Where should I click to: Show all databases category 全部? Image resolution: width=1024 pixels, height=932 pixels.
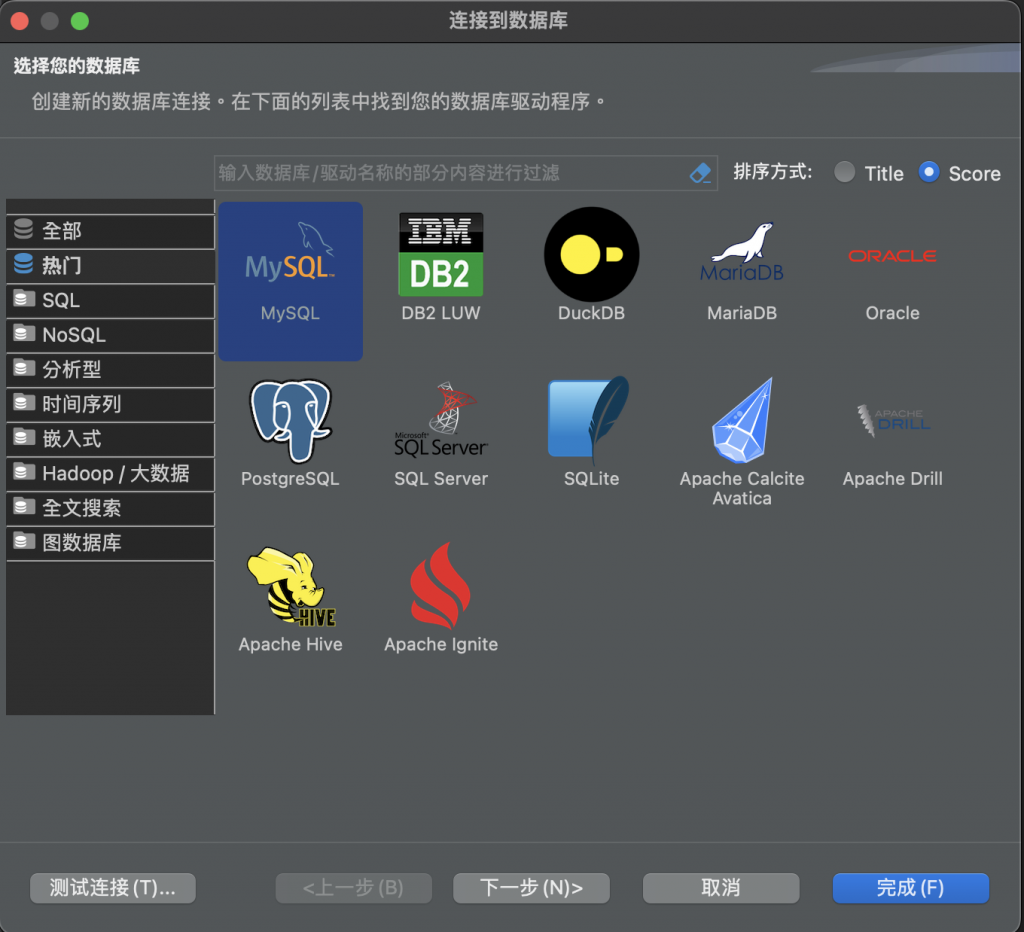point(110,231)
